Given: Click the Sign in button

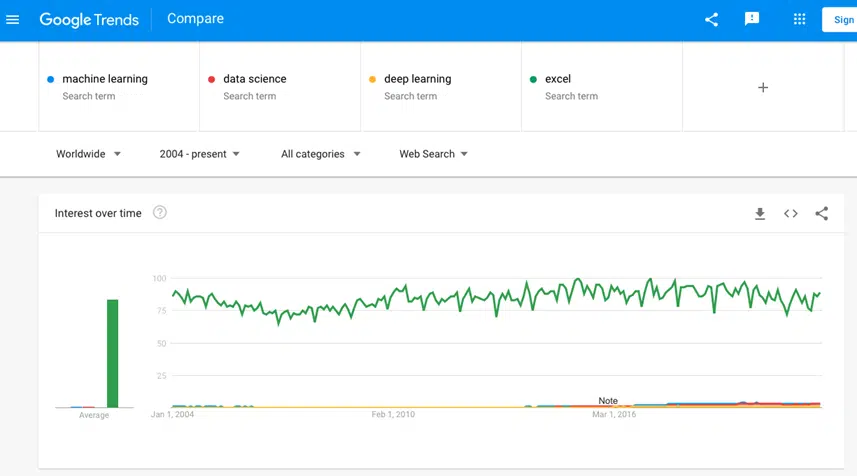Looking at the screenshot, I should [840, 20].
